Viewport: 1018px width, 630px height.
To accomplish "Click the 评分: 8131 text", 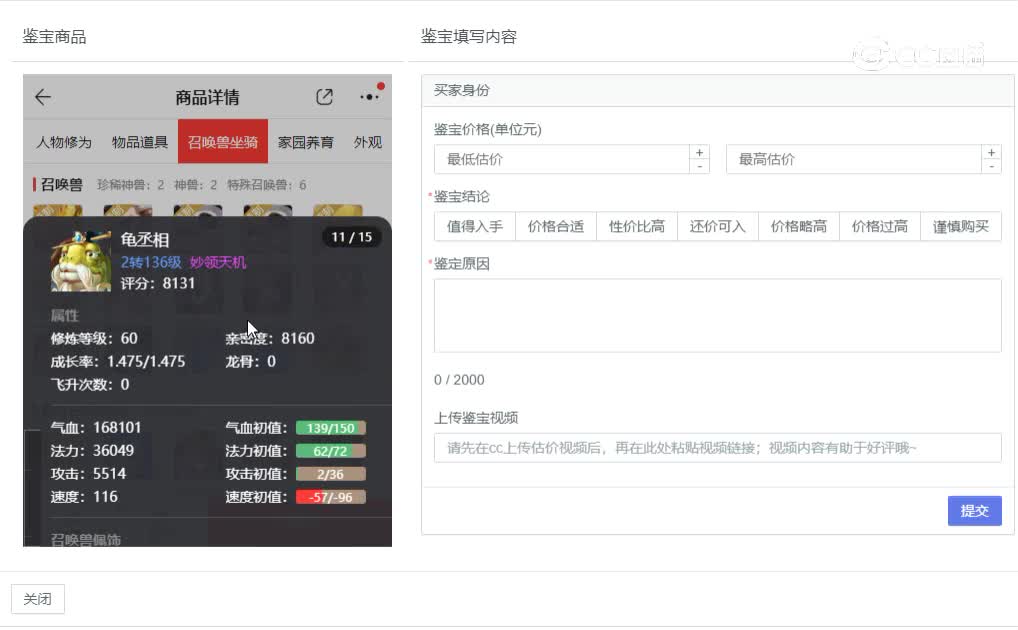I will click(x=158, y=283).
